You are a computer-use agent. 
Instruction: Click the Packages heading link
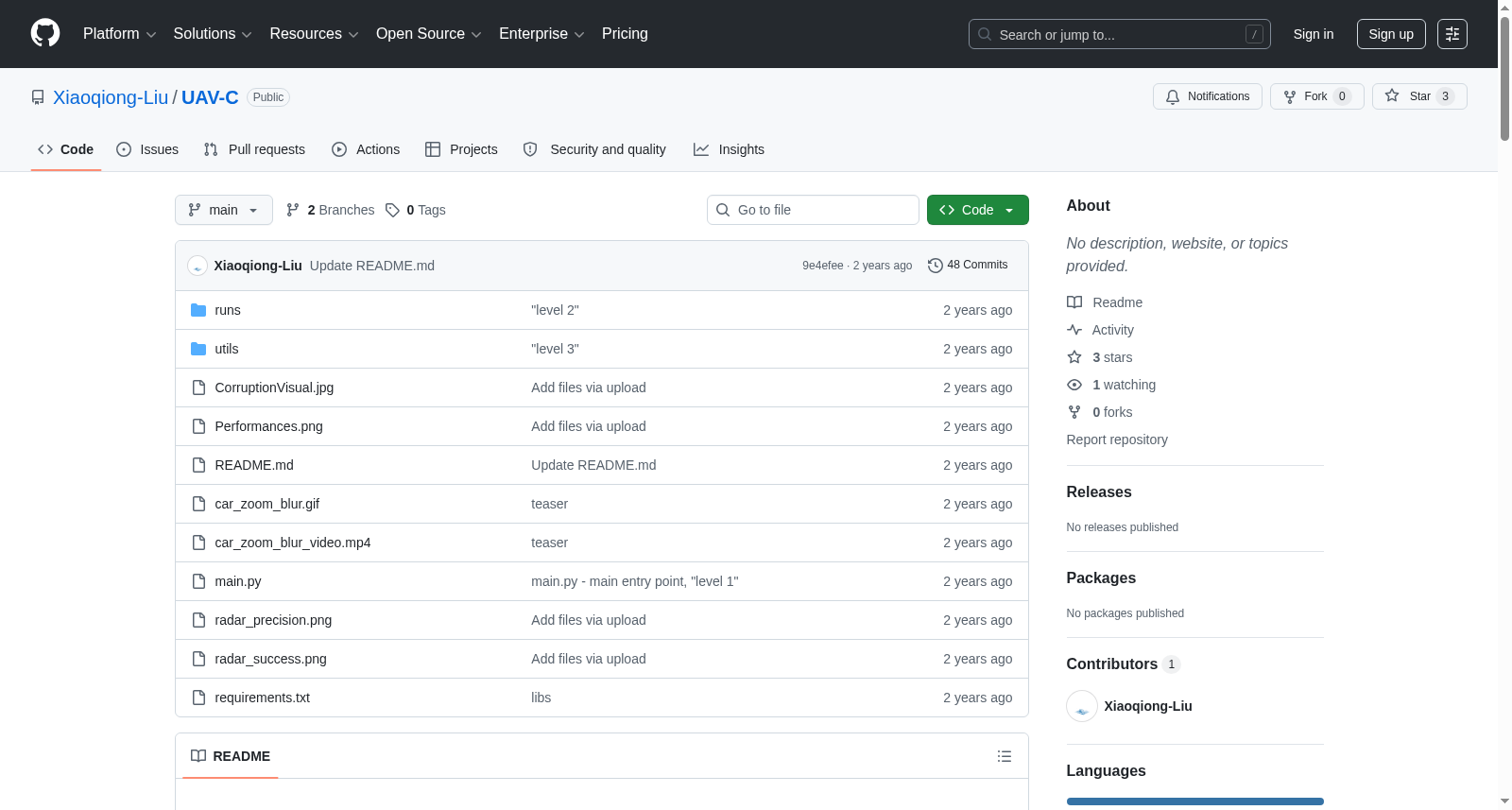click(1101, 577)
